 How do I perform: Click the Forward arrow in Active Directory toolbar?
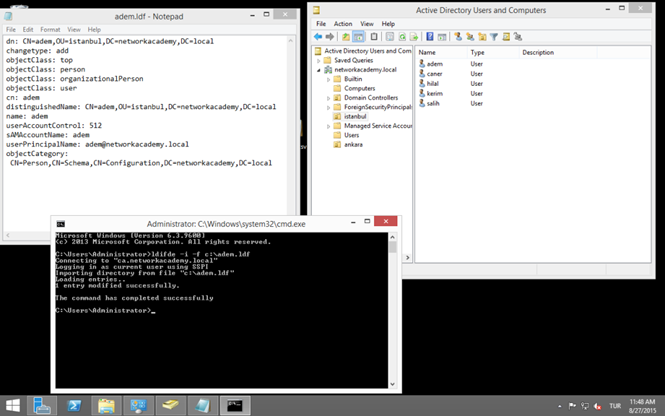coord(330,37)
